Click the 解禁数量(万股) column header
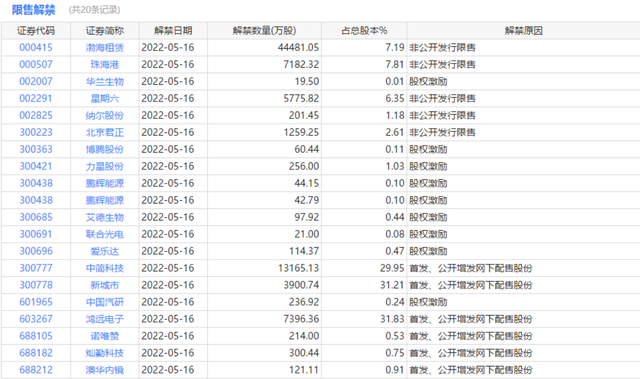The height and width of the screenshot is (379, 640). [x=264, y=31]
